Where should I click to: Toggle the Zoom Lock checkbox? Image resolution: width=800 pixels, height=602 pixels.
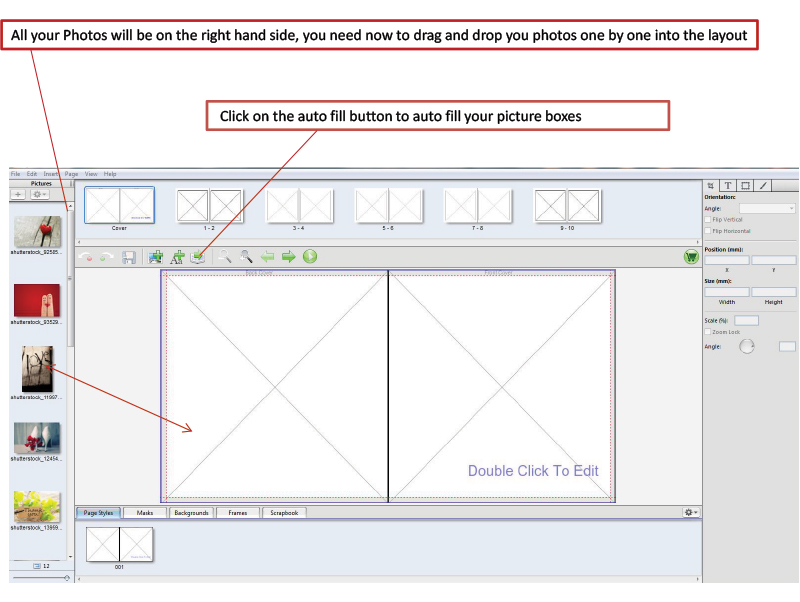708,331
